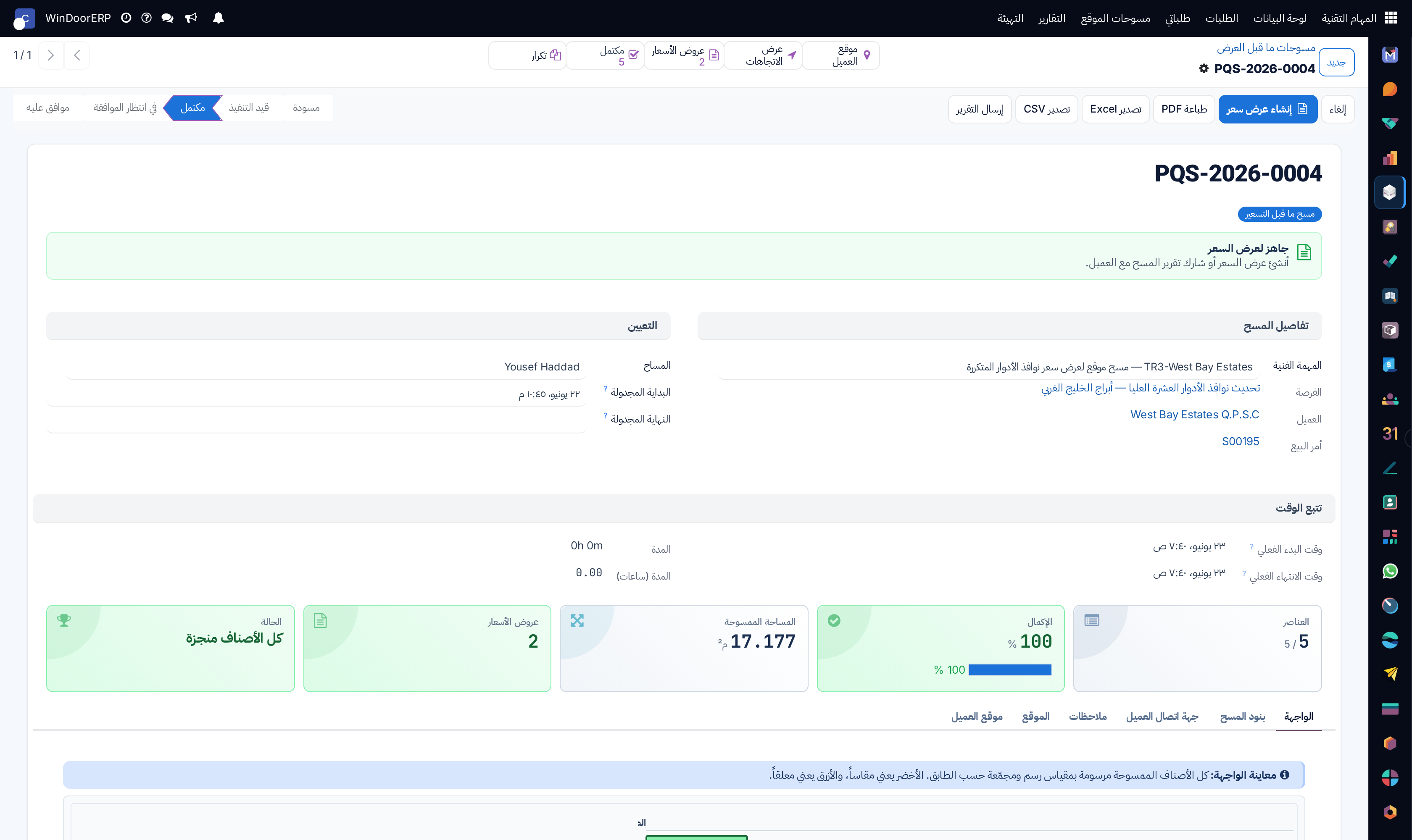This screenshot has width=1412, height=840.
Task: Click the تكرار duplicate smart button
Action: [527, 55]
